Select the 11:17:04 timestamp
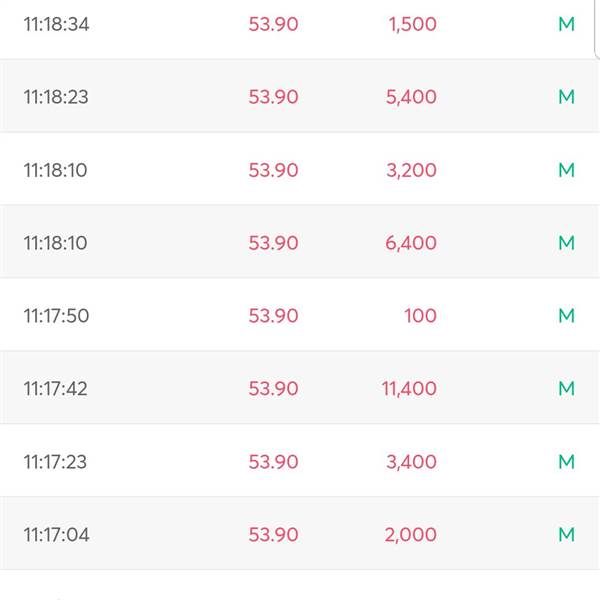Viewport: 600px width, 600px height. pos(57,535)
